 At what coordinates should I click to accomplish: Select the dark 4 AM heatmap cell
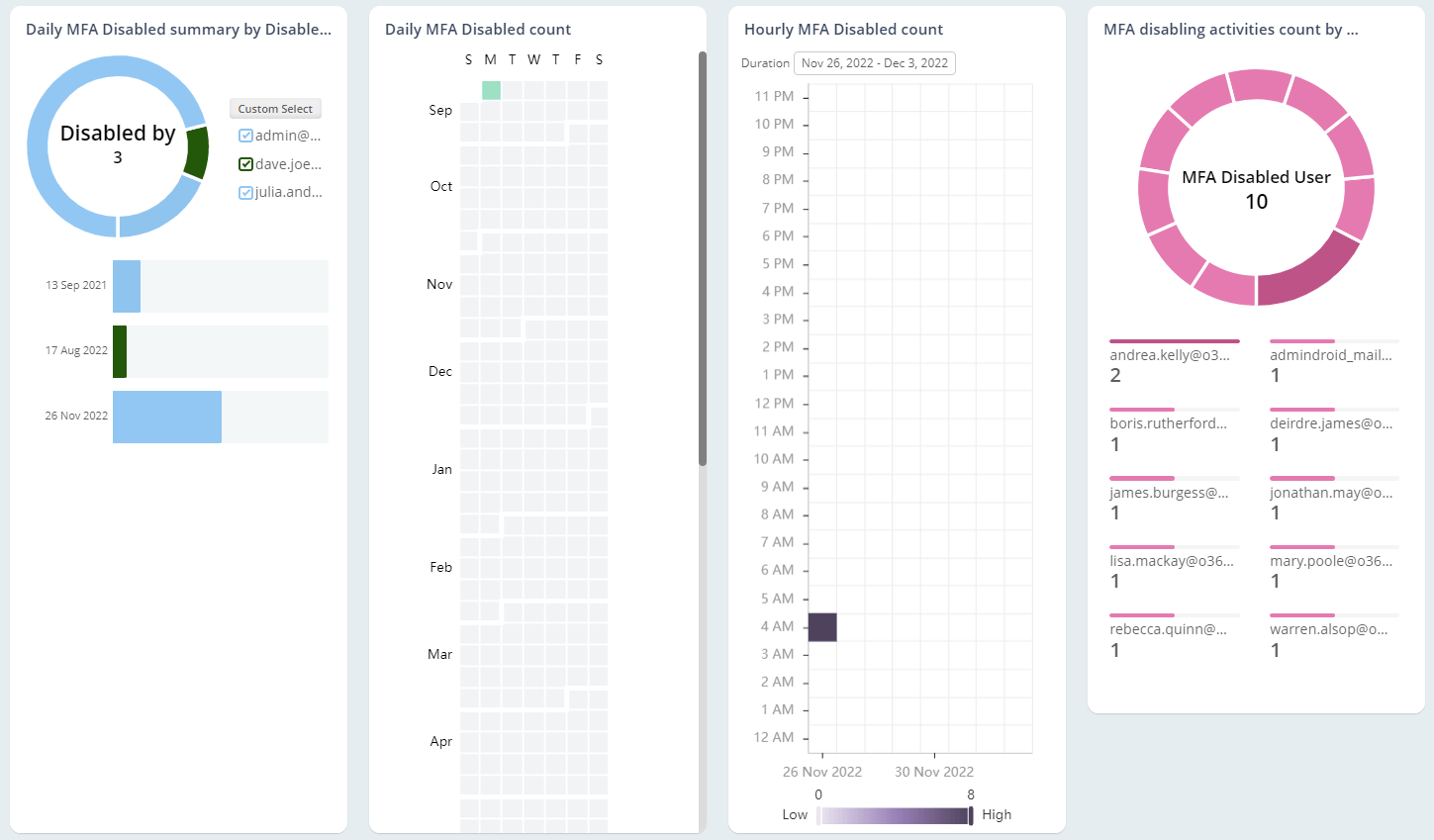pos(822,627)
